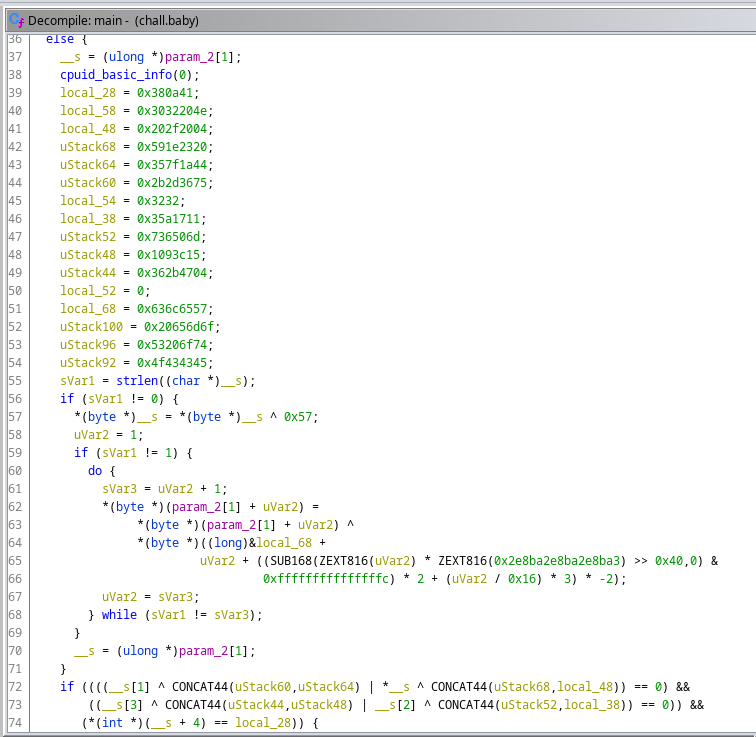The height and width of the screenshot is (737, 756).
Task: Select the local_52 variable assignment
Action: (87, 291)
